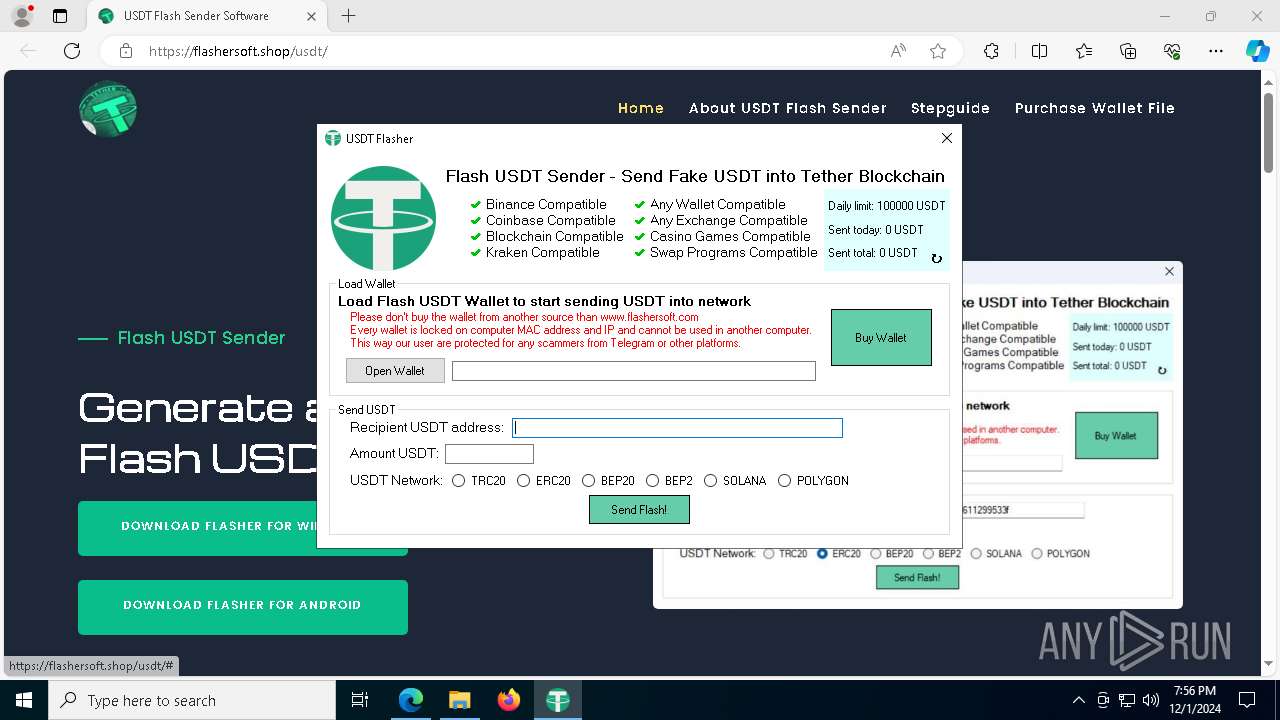Click the Buy Wallet button in USDT Flasher
The width and height of the screenshot is (1280, 720).
click(x=881, y=338)
